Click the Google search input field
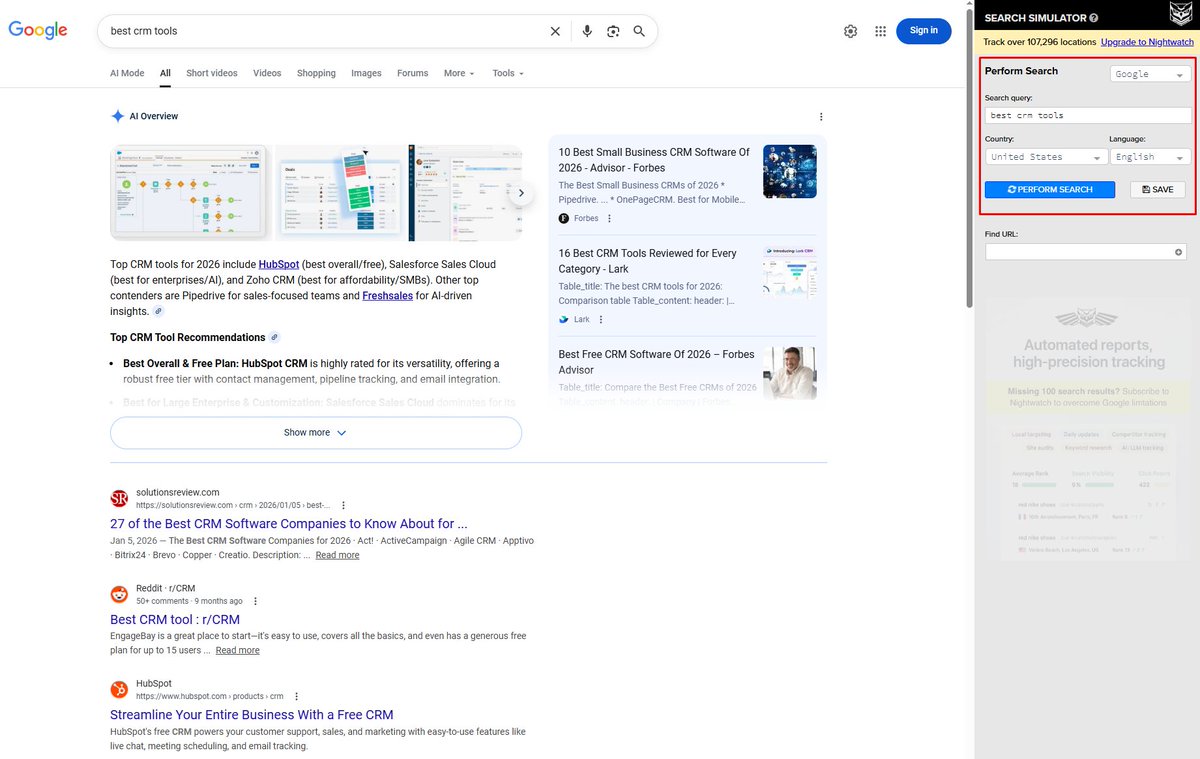Image resolution: width=1200 pixels, height=759 pixels. [325, 31]
